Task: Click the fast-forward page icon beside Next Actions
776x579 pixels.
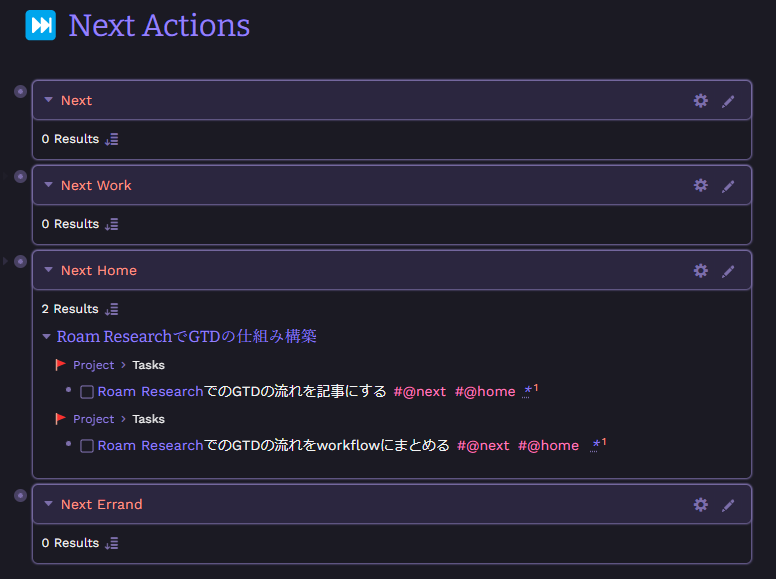Action: click(x=41, y=25)
